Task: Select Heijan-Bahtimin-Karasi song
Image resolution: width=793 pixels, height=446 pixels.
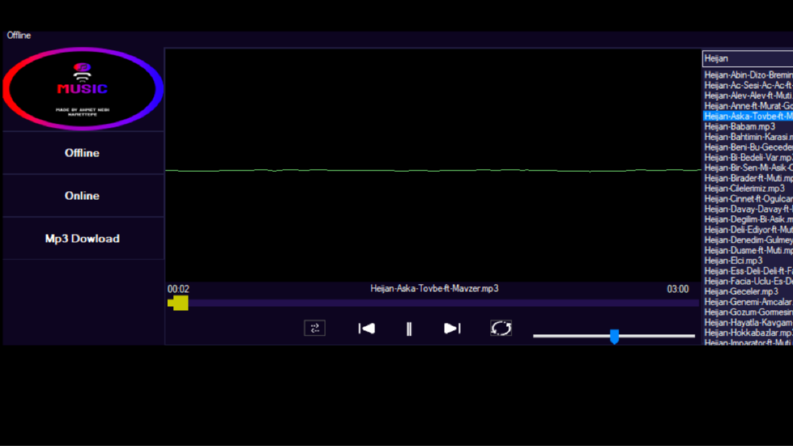Action: 748,137
